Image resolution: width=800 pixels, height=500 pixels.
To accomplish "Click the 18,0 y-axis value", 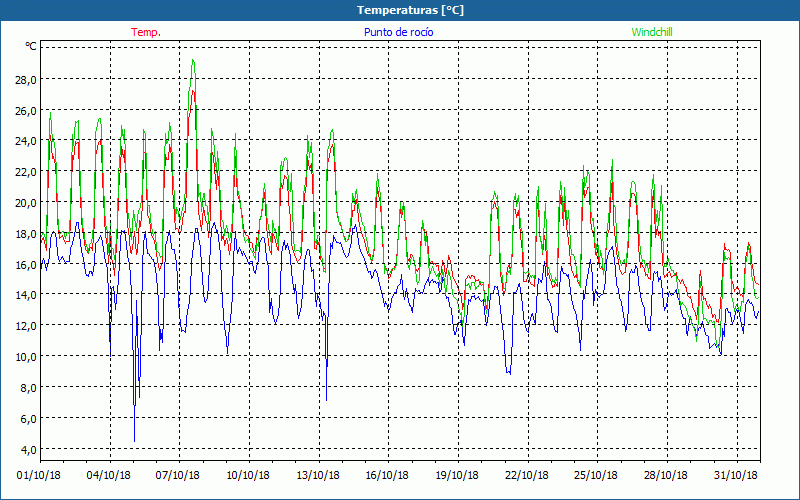I will [x=26, y=234].
